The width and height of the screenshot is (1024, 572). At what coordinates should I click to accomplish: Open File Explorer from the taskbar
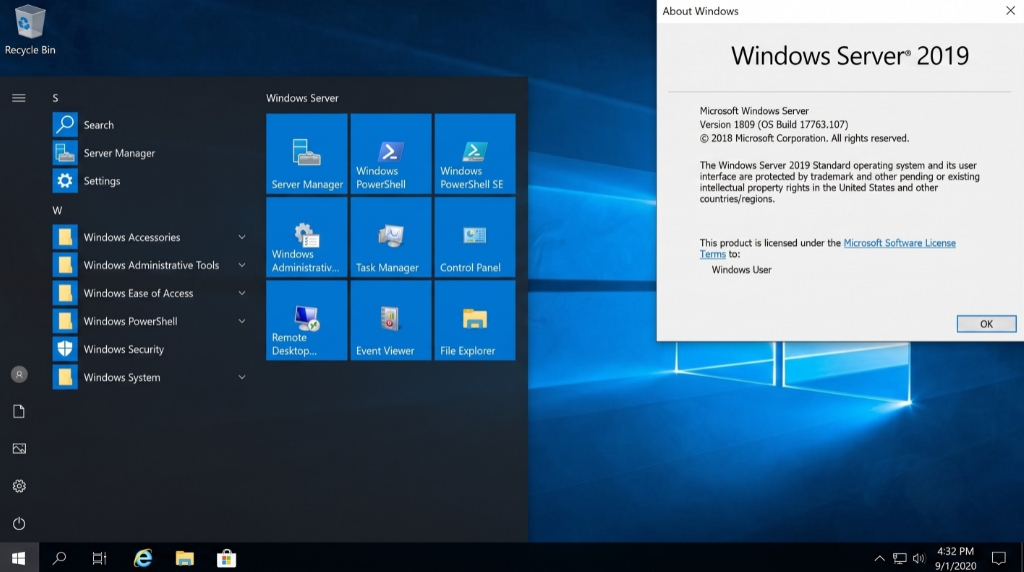tap(185, 558)
